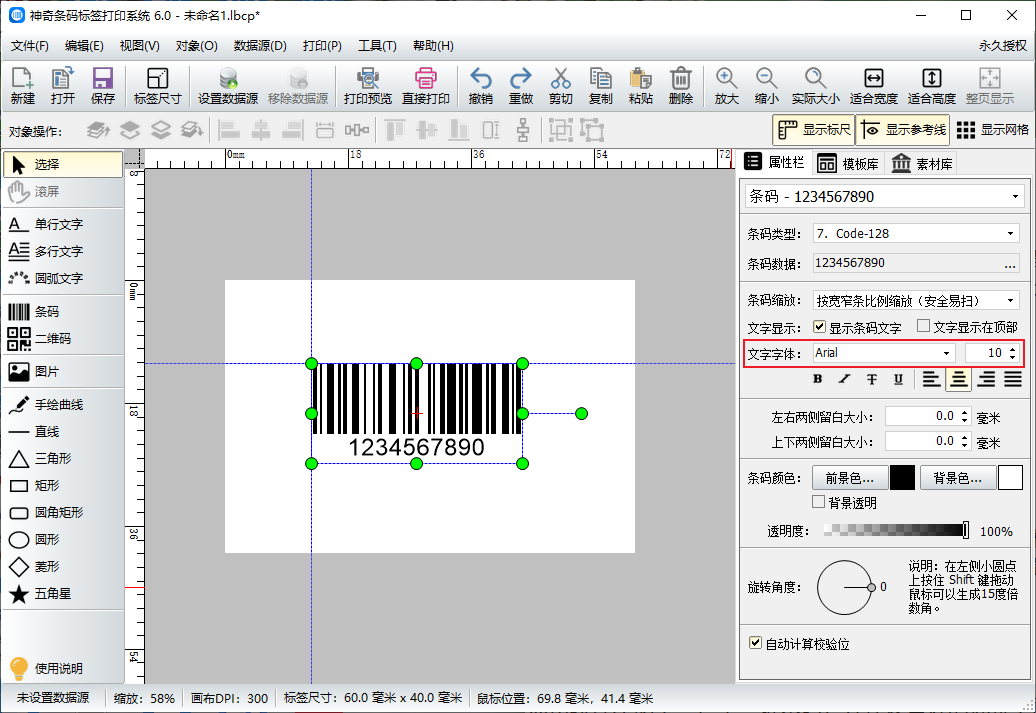Select the 图片 image tool
The width and height of the screenshot is (1036, 713).
pyautogui.click(x=63, y=371)
